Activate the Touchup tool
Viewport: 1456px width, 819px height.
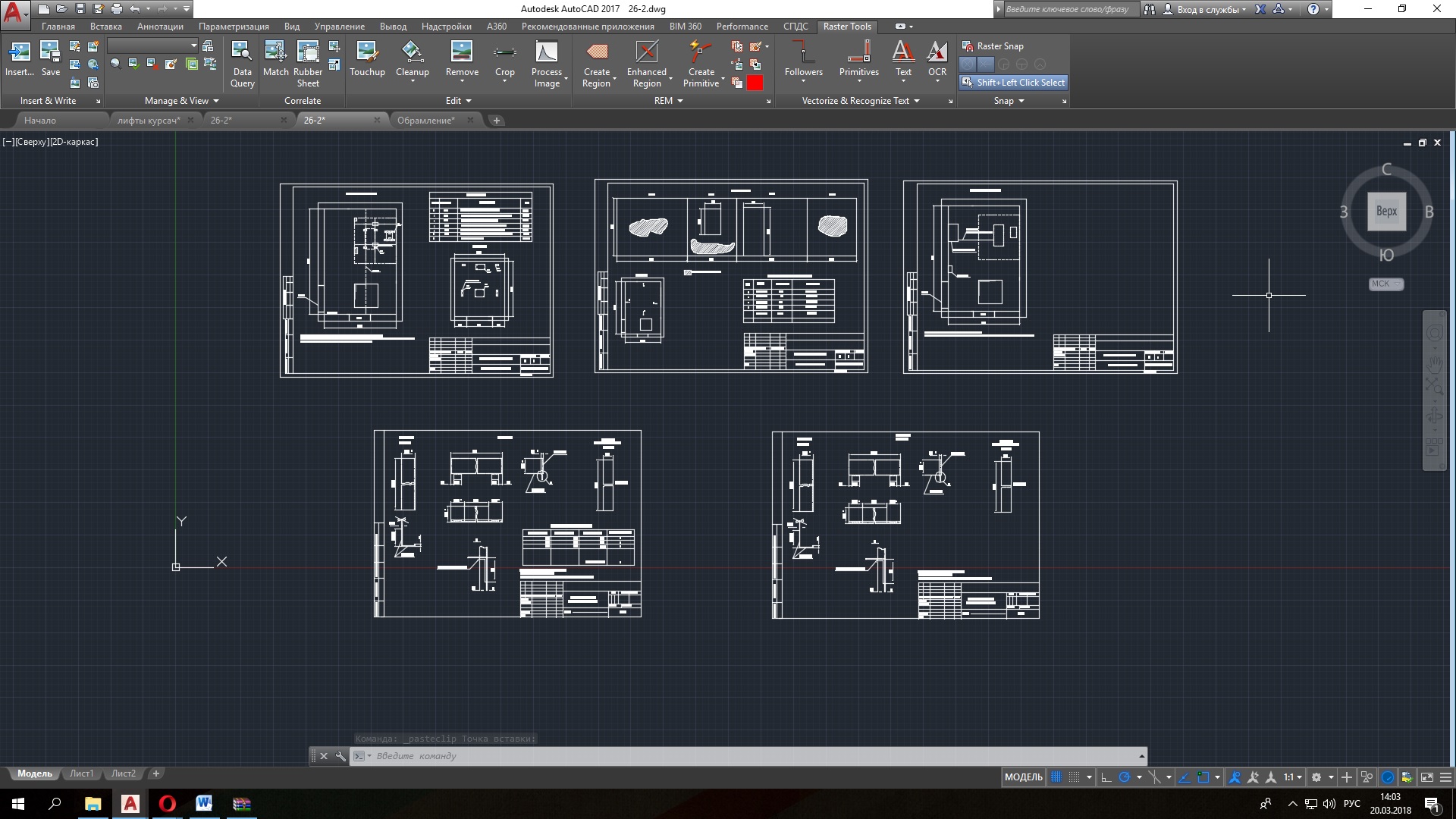pos(367,58)
